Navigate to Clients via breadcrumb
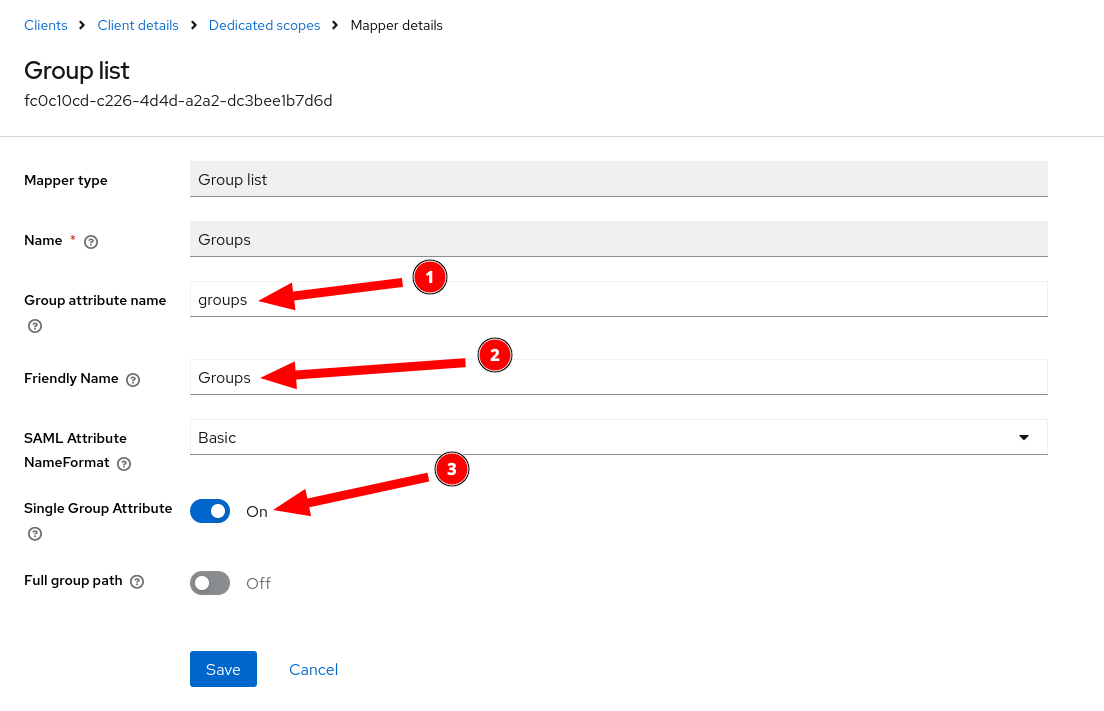This screenshot has width=1104, height=711. click(x=45, y=25)
